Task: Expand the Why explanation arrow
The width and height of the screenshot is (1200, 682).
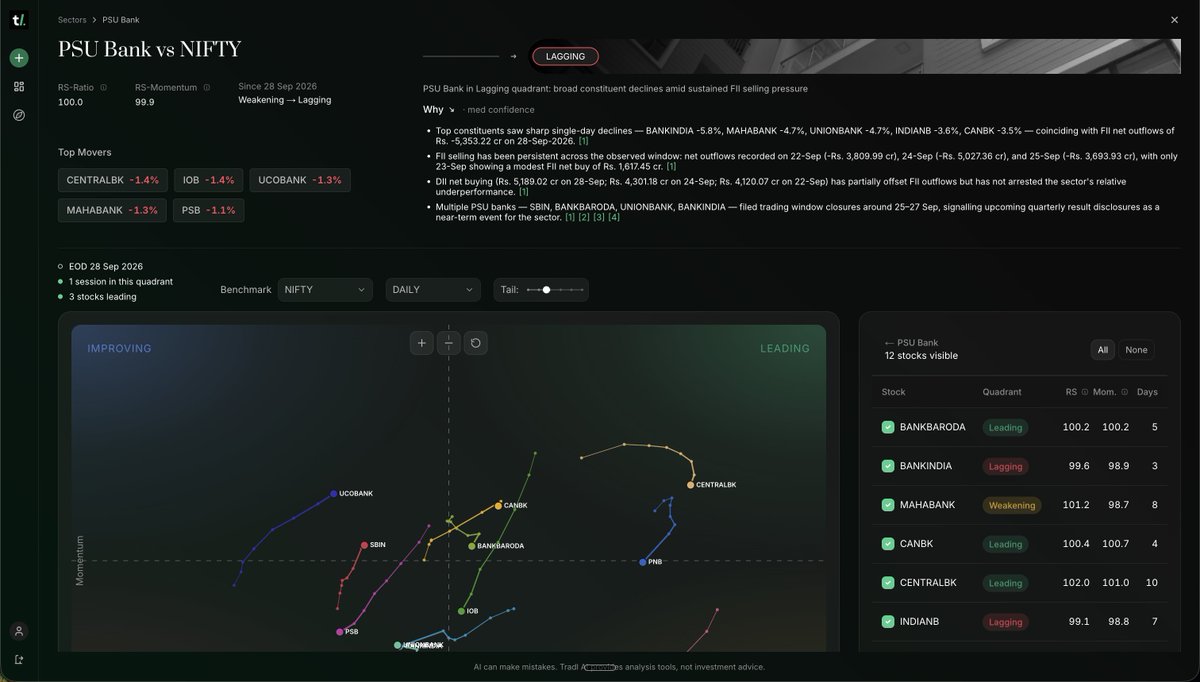Action: point(452,110)
